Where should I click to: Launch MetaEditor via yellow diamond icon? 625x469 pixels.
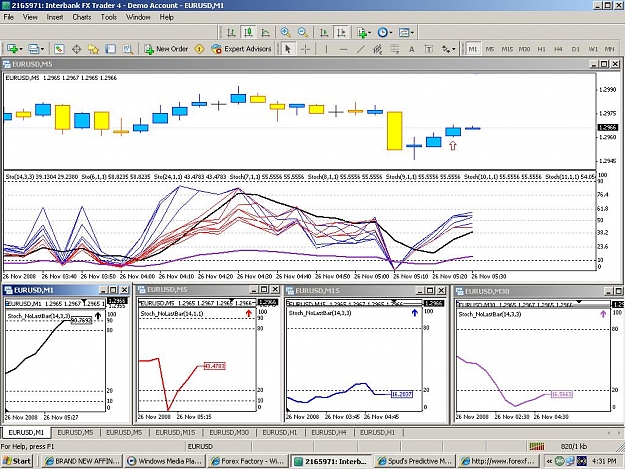199,49
